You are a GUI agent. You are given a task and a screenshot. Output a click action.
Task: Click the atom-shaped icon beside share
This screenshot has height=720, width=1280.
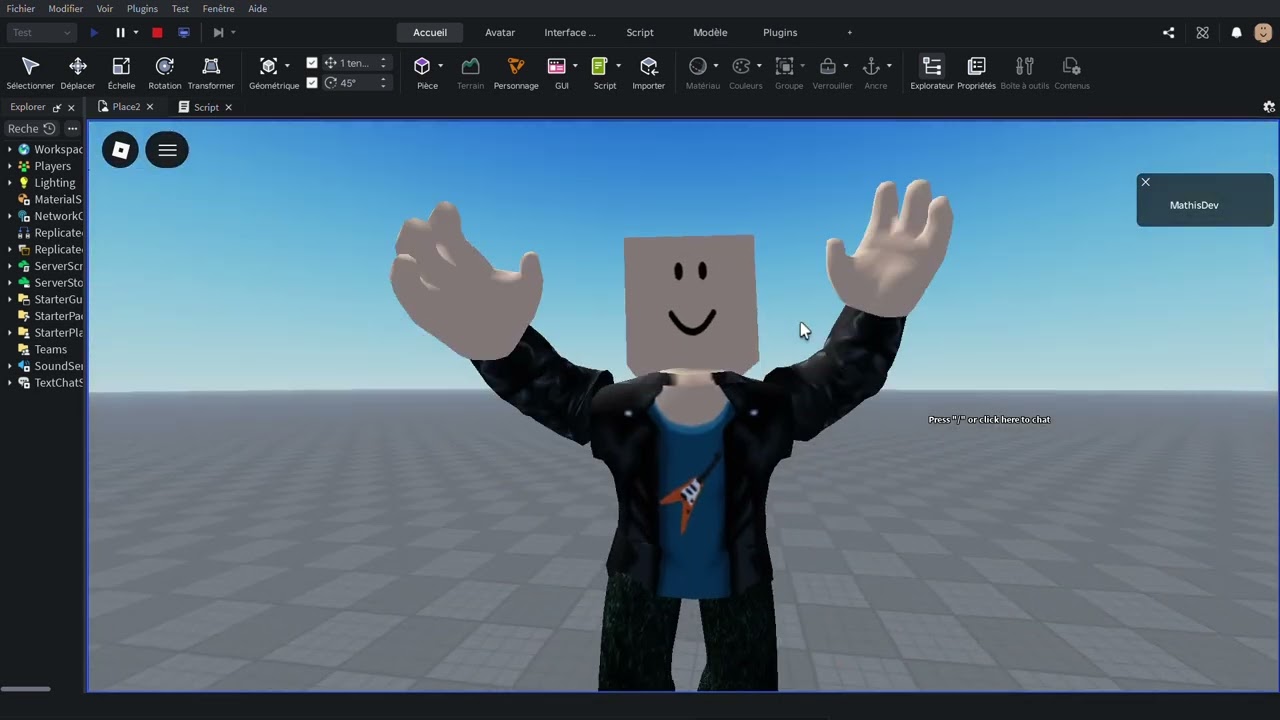click(1202, 32)
